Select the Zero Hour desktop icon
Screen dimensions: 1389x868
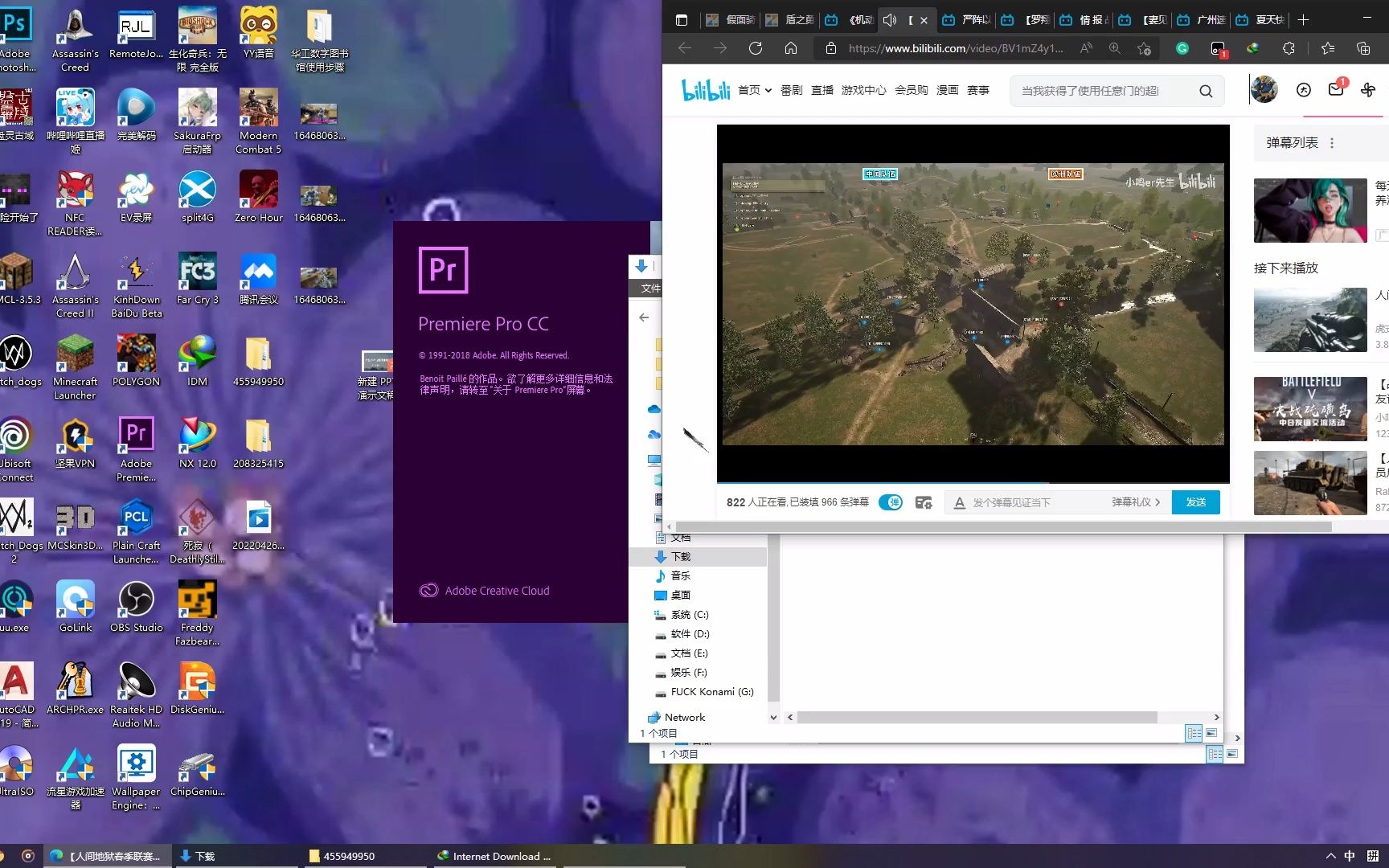(x=258, y=197)
